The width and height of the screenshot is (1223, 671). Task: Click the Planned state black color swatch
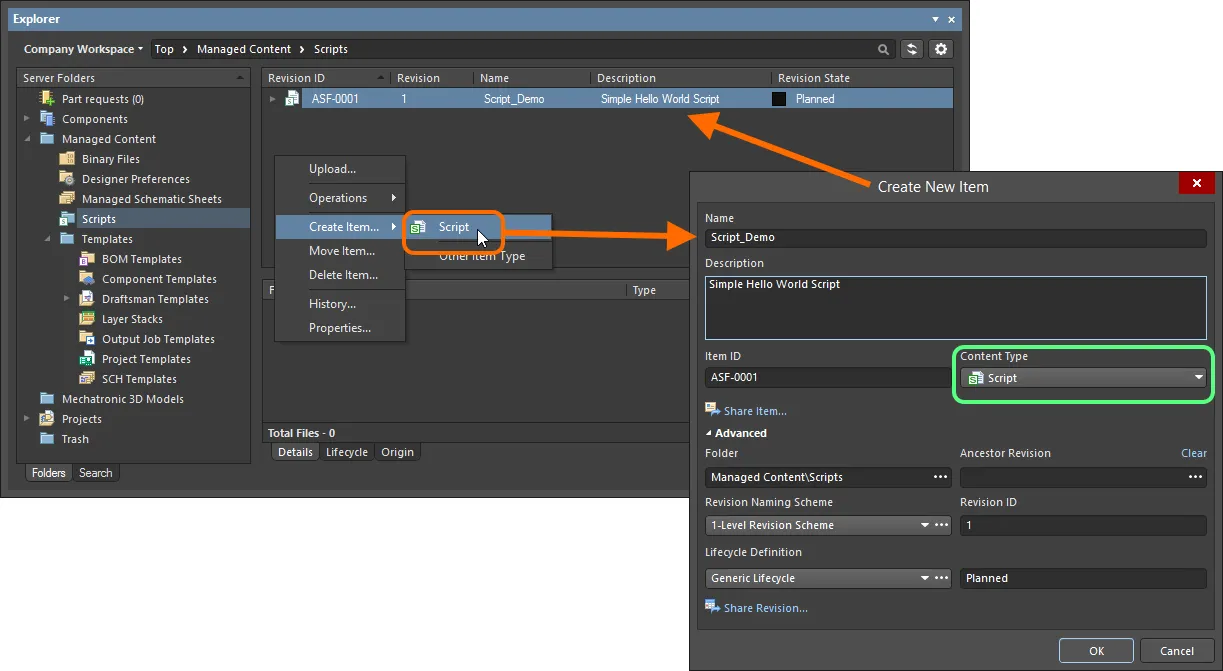coord(779,99)
